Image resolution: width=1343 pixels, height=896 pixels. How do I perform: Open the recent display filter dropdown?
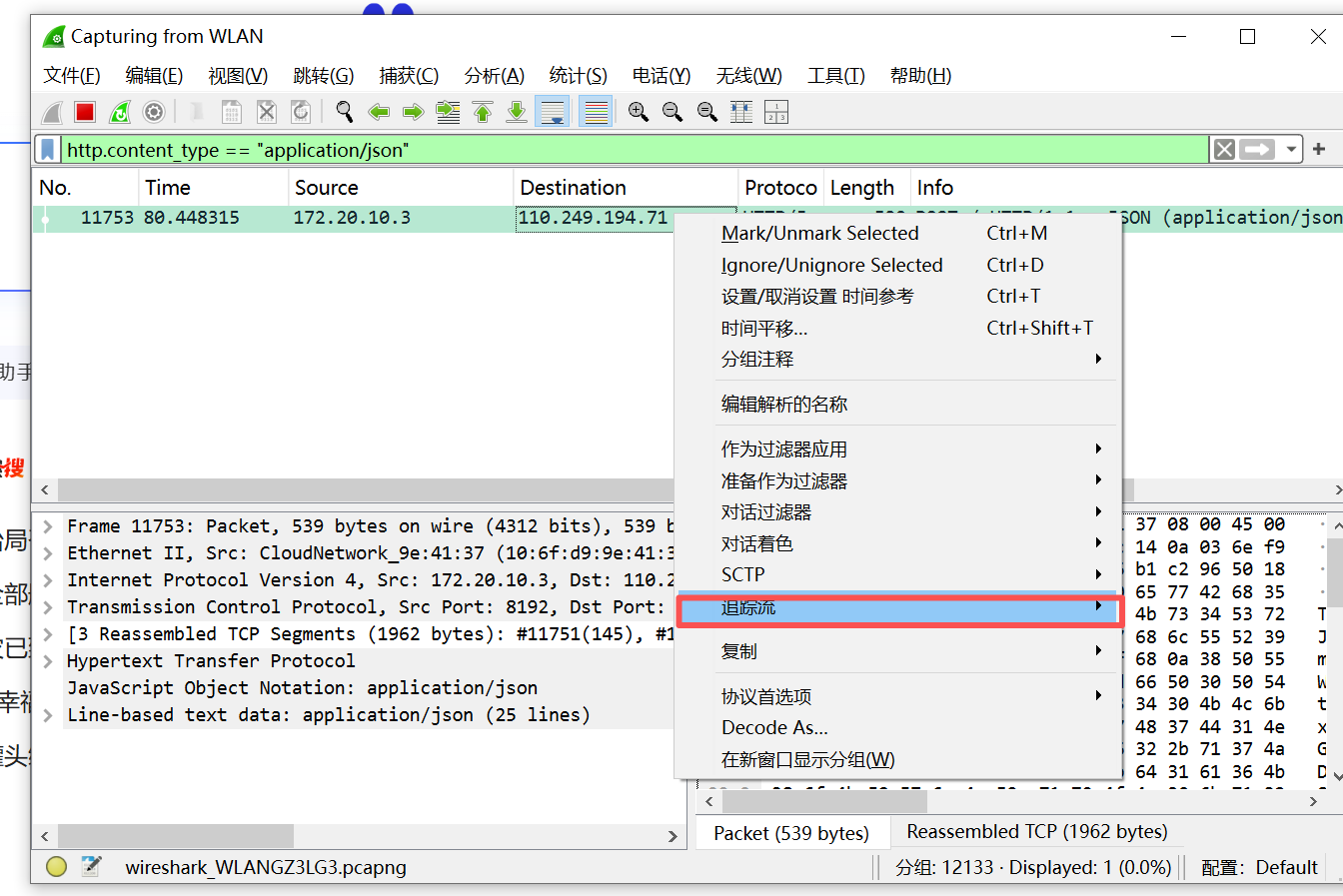tap(1291, 150)
